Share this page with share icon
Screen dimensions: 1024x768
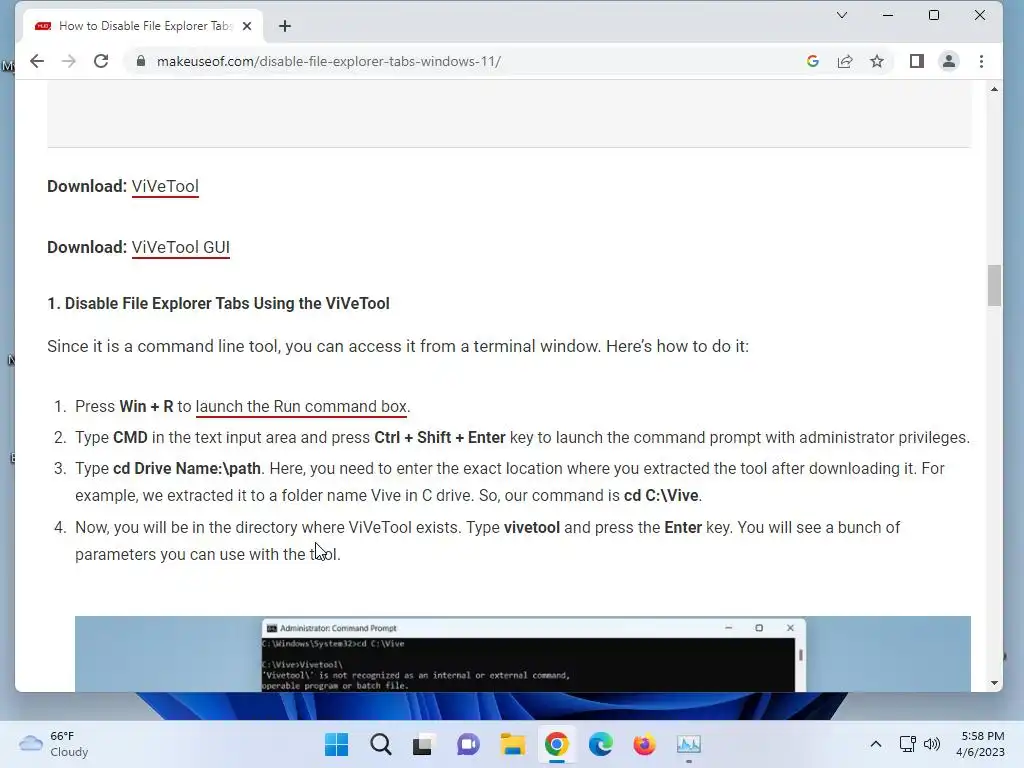coord(845,61)
